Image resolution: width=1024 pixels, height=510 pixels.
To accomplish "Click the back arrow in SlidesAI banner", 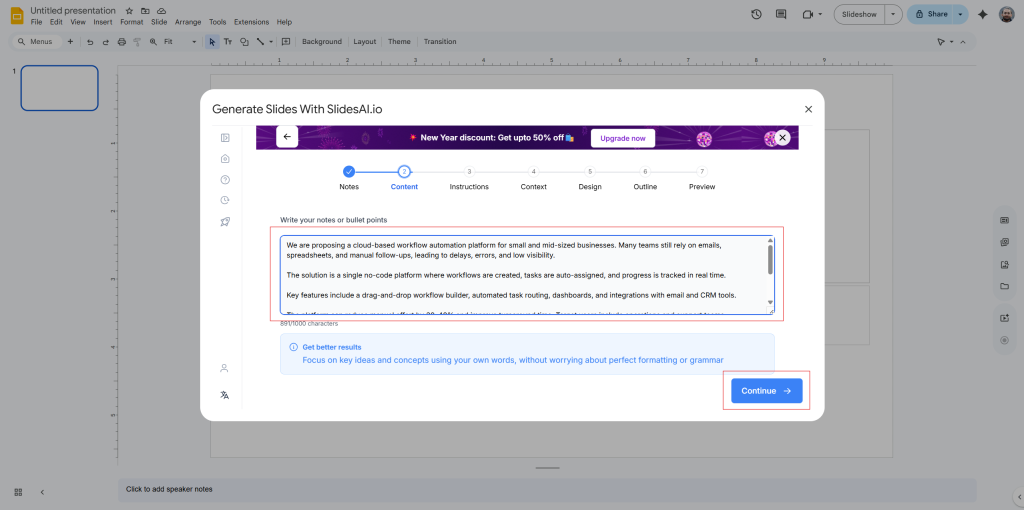I will click(287, 137).
